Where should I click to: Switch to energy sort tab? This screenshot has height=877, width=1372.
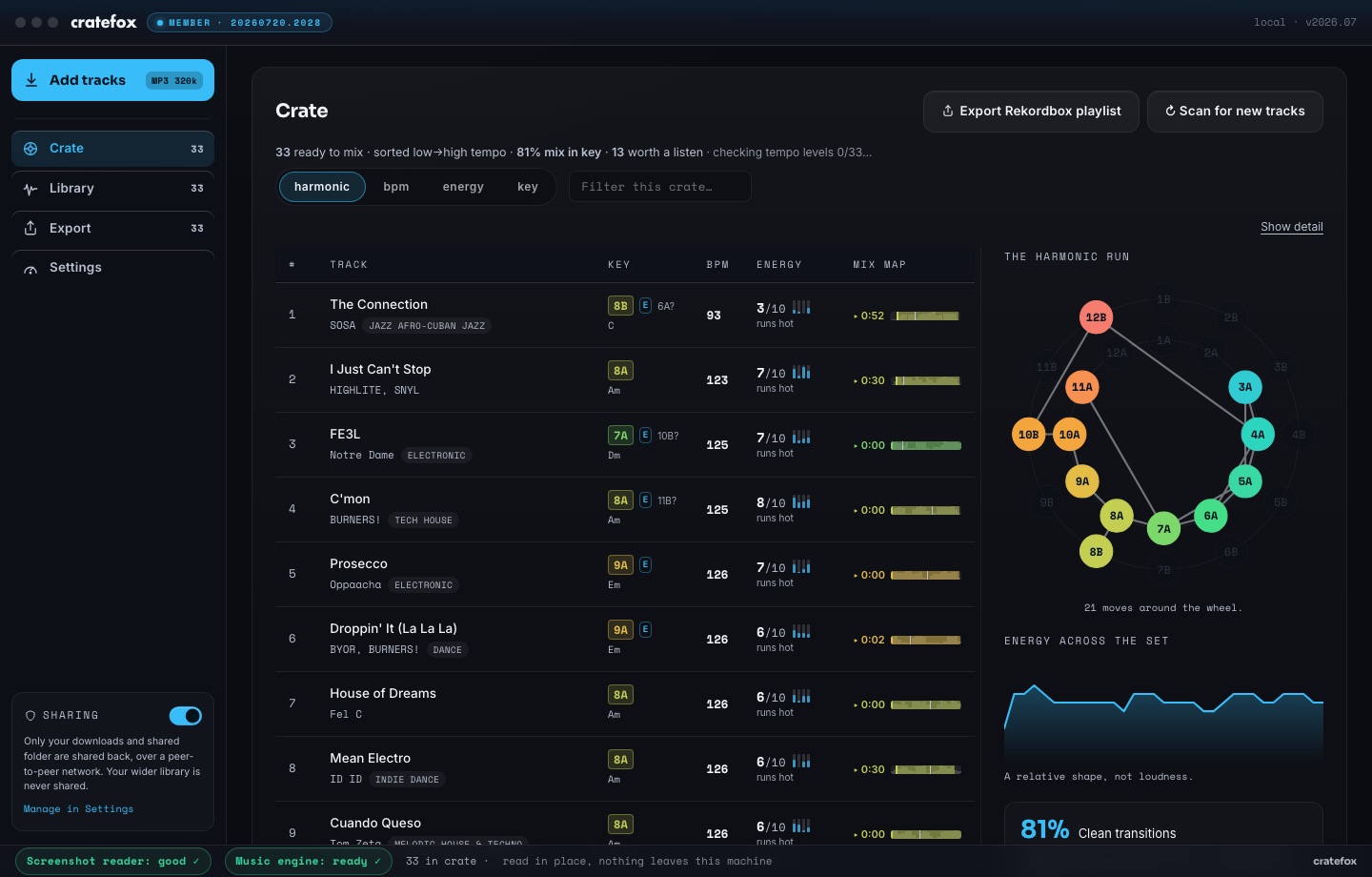coord(463,187)
